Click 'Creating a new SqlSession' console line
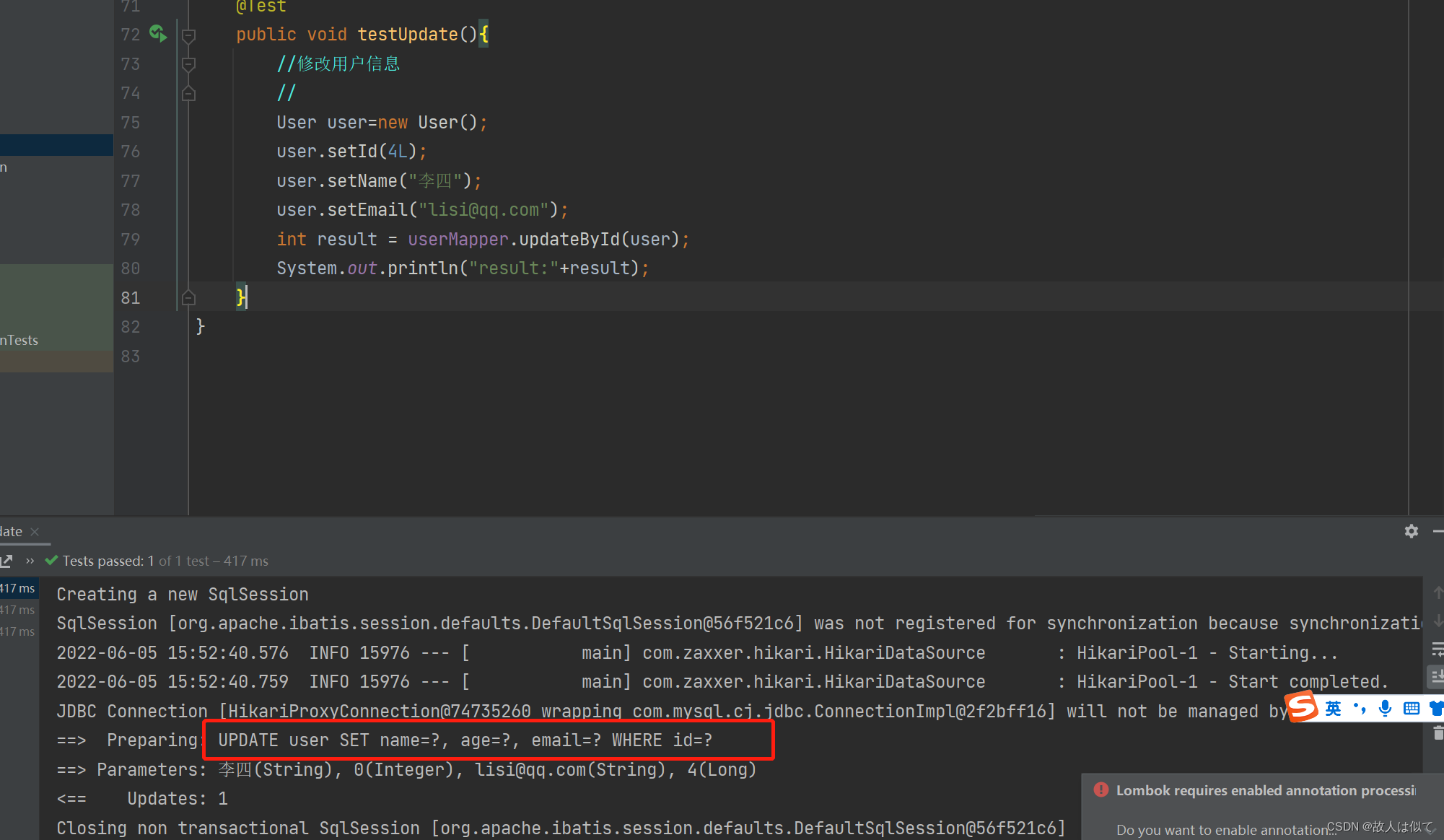The height and width of the screenshot is (840, 1444). click(183, 595)
